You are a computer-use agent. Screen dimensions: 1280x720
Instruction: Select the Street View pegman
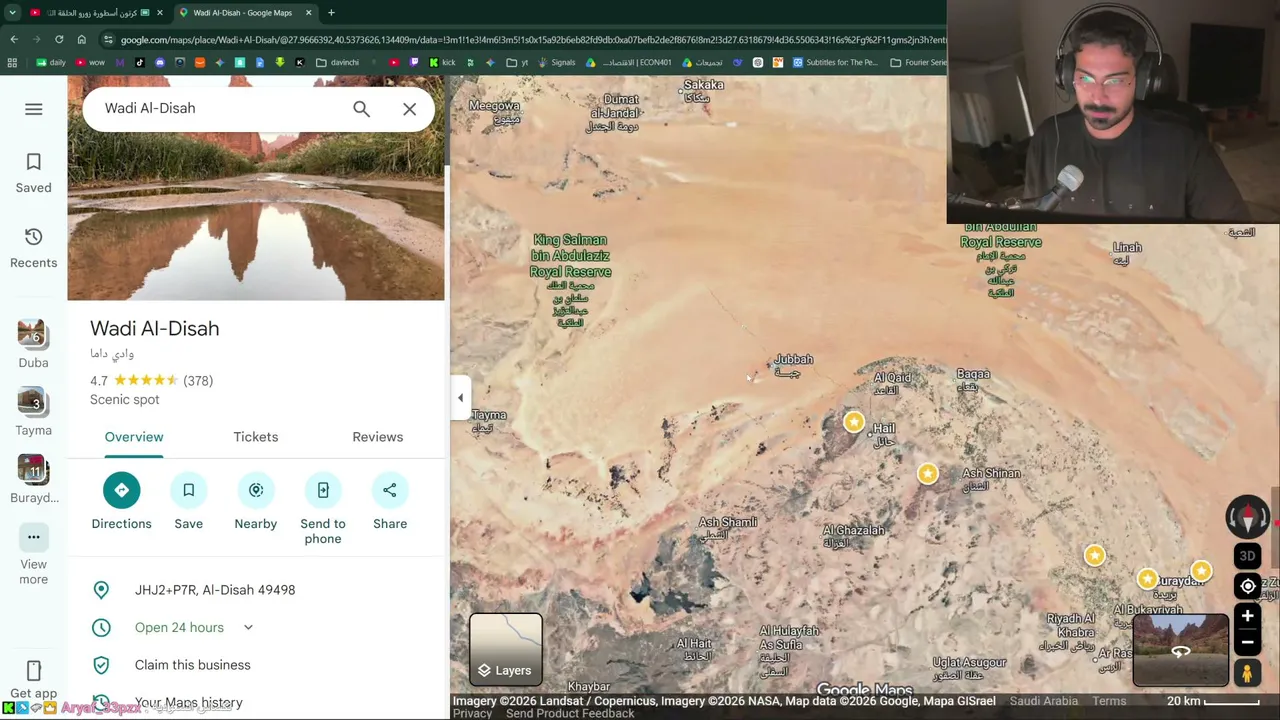(x=1247, y=673)
